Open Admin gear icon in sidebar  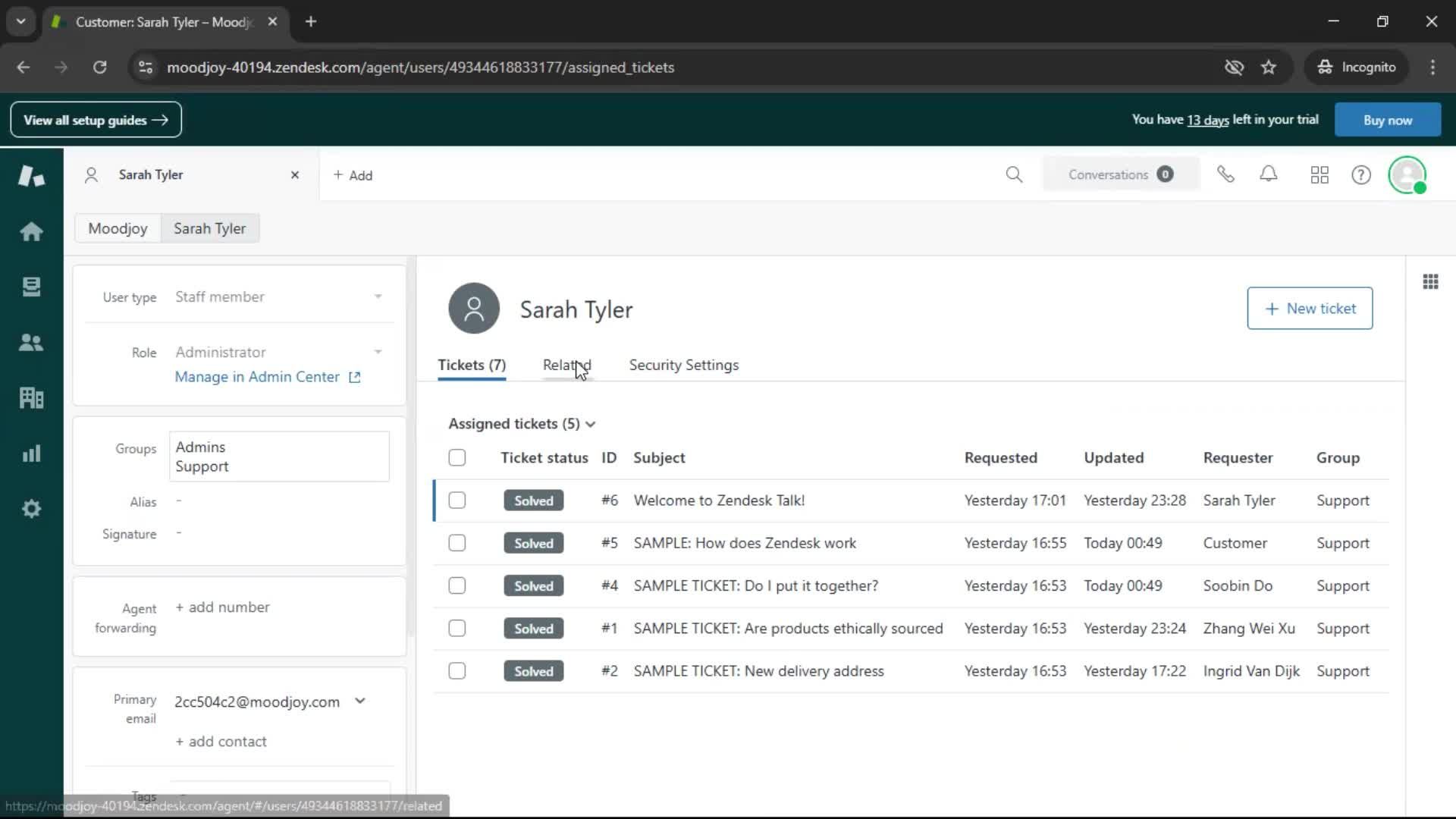click(x=31, y=509)
